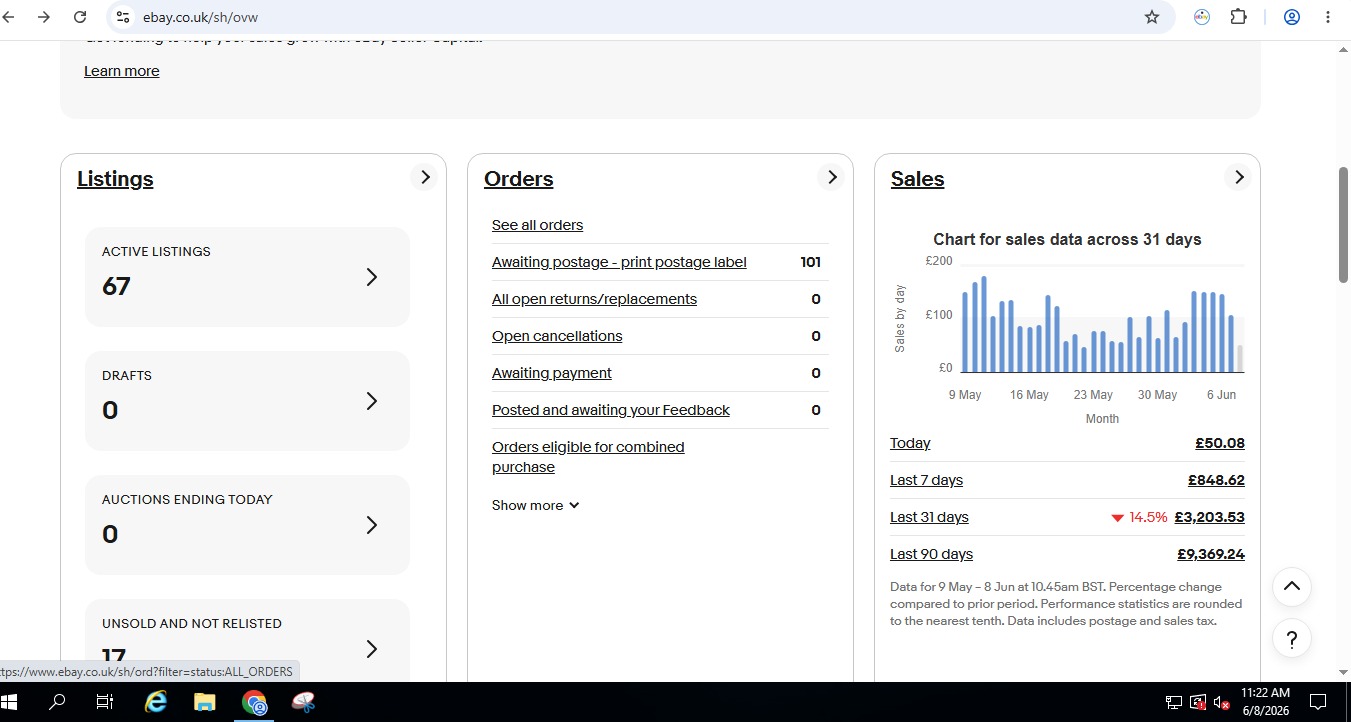
Task: Open Chrome three-dot menu
Action: (1328, 17)
